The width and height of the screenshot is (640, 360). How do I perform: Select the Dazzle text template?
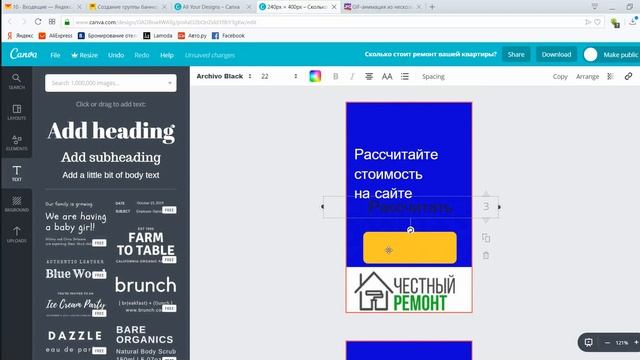(76, 341)
